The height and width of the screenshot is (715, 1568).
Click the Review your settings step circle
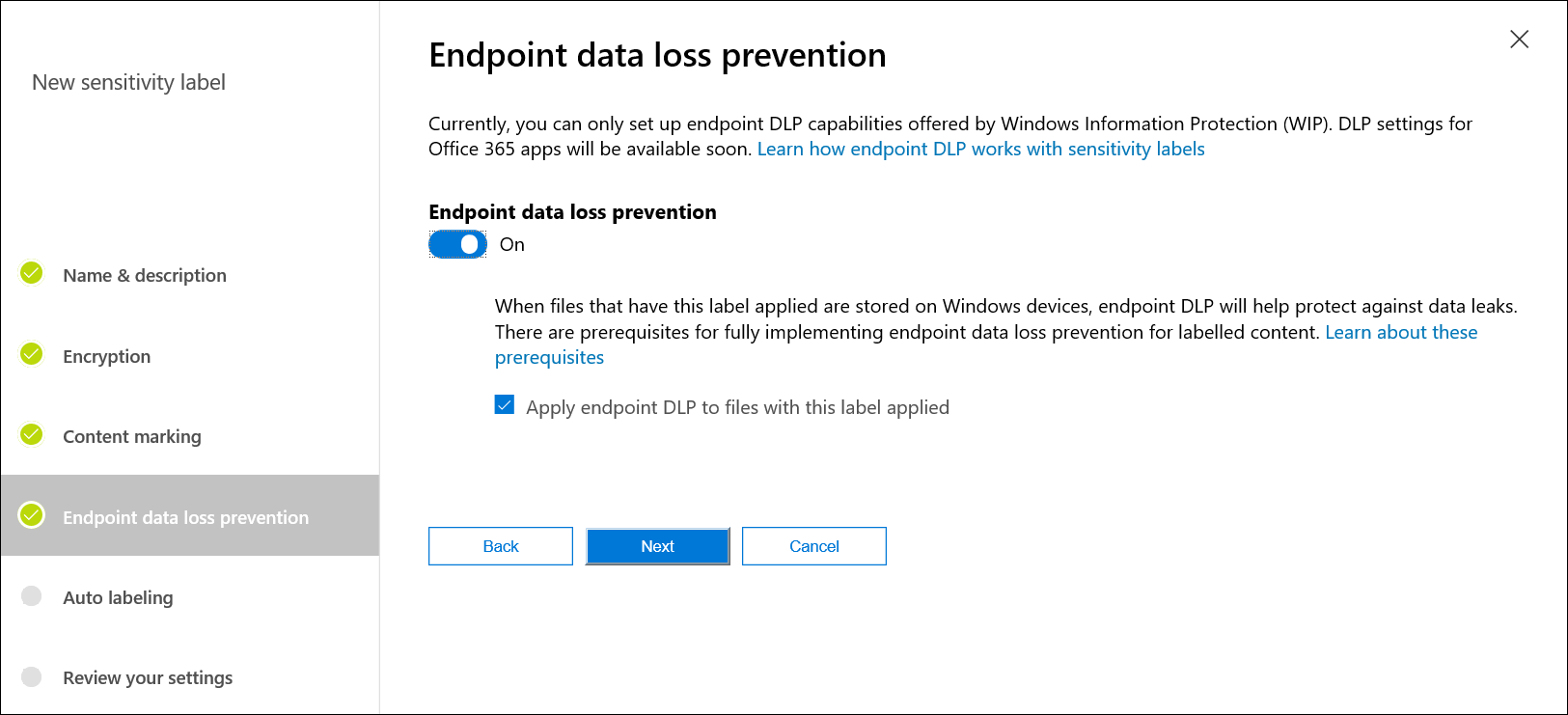(32, 676)
